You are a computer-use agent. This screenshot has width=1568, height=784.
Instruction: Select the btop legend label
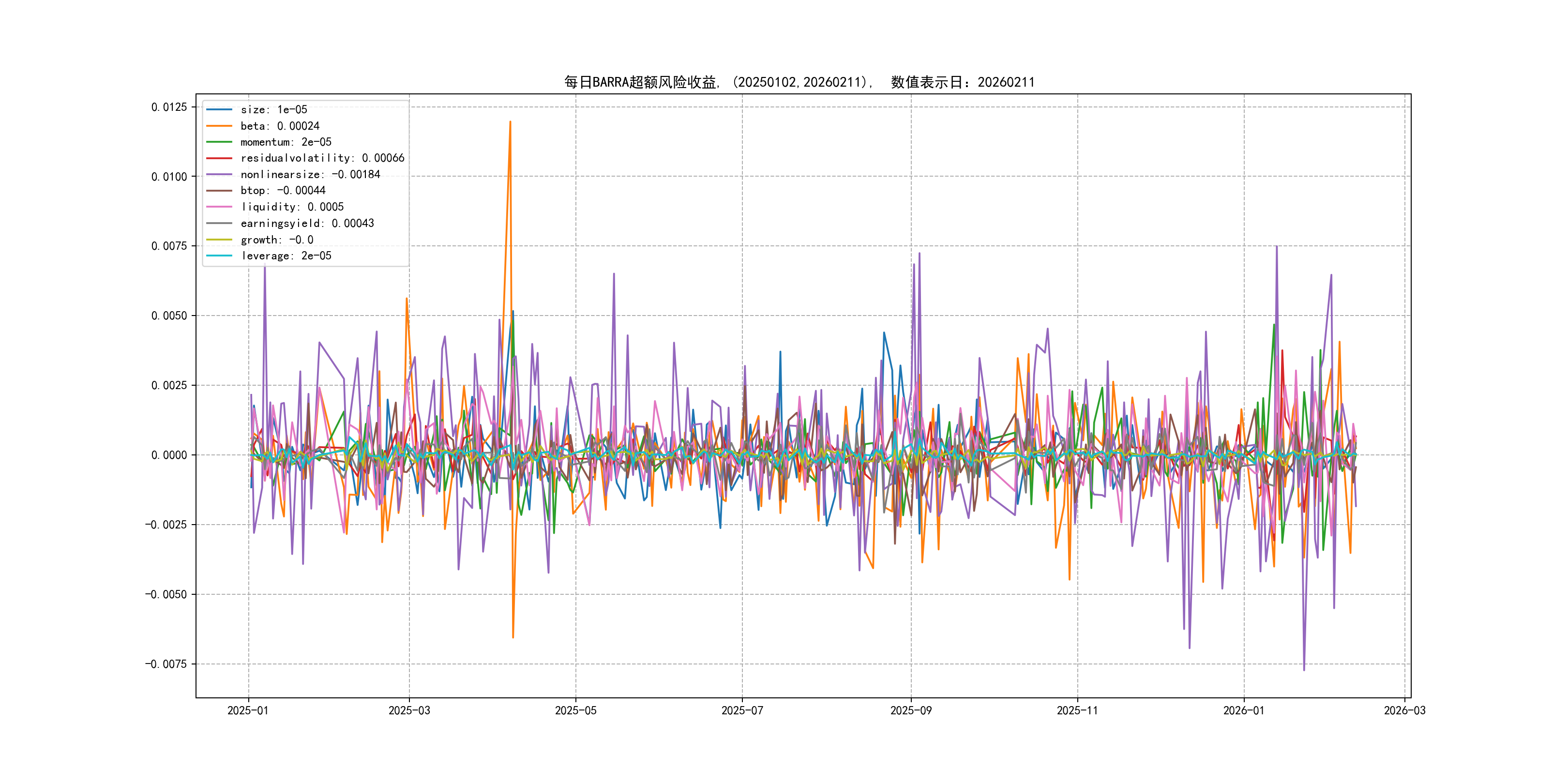point(283,191)
